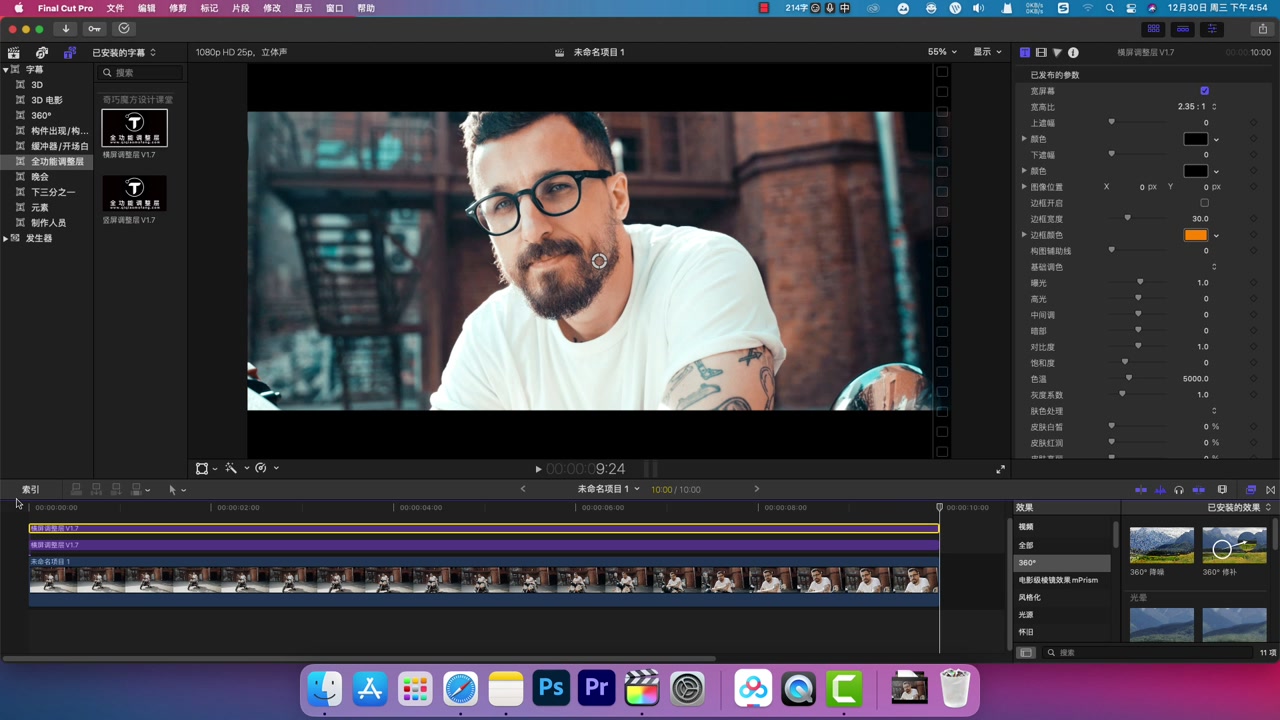This screenshot has height=720, width=1280.
Task: Click the orange 边框颜色 color swatch
Action: tap(1195, 235)
